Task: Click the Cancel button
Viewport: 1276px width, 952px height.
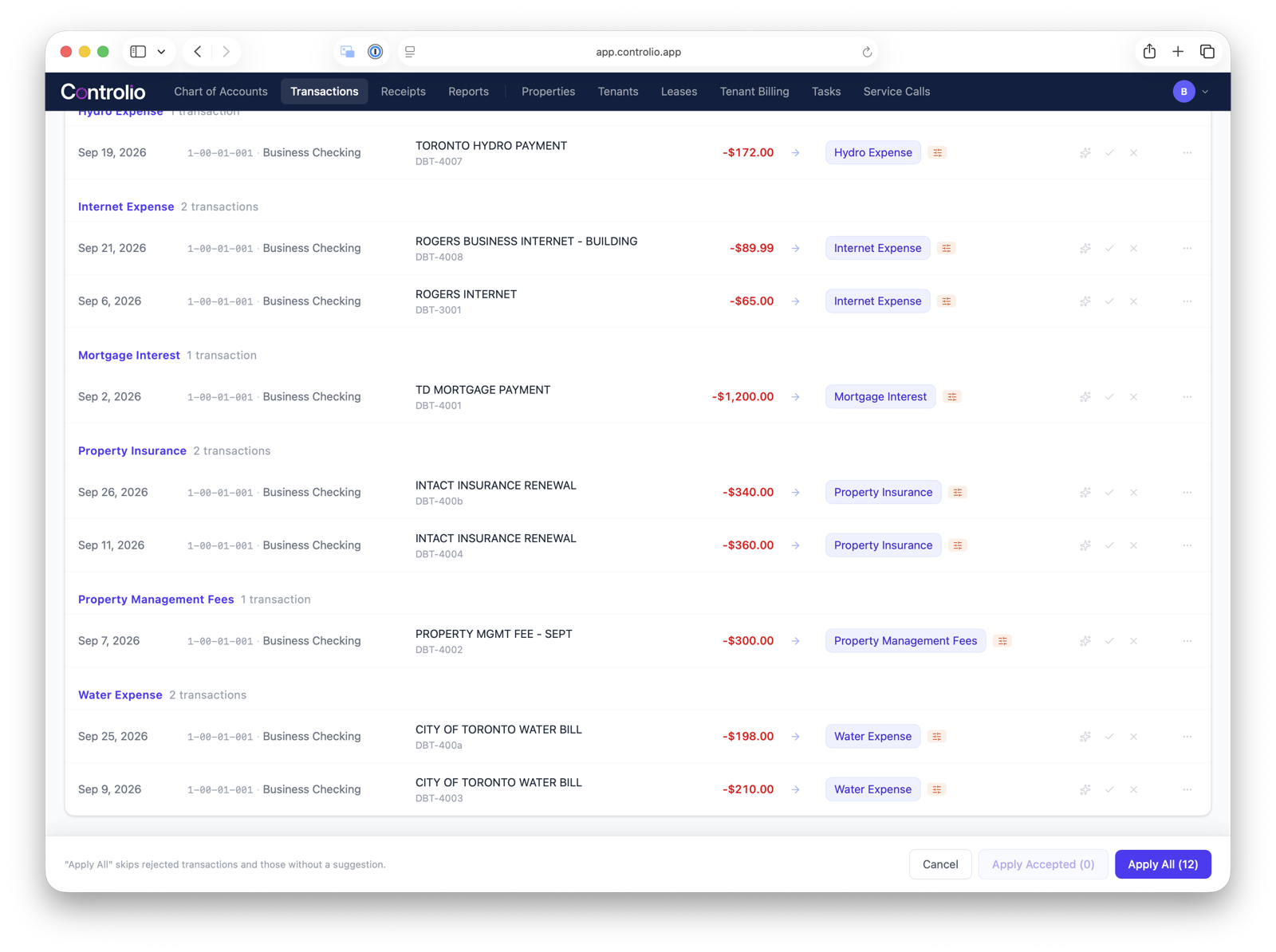Action: (x=940, y=864)
